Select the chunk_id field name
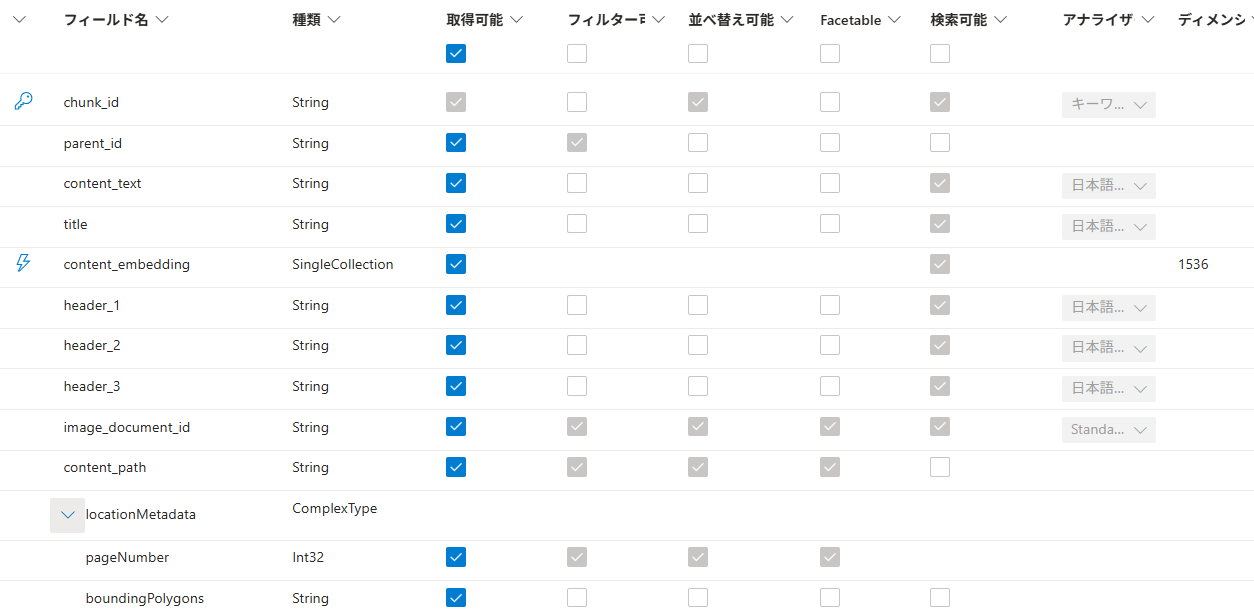The height and width of the screenshot is (611, 1254). (x=91, y=102)
